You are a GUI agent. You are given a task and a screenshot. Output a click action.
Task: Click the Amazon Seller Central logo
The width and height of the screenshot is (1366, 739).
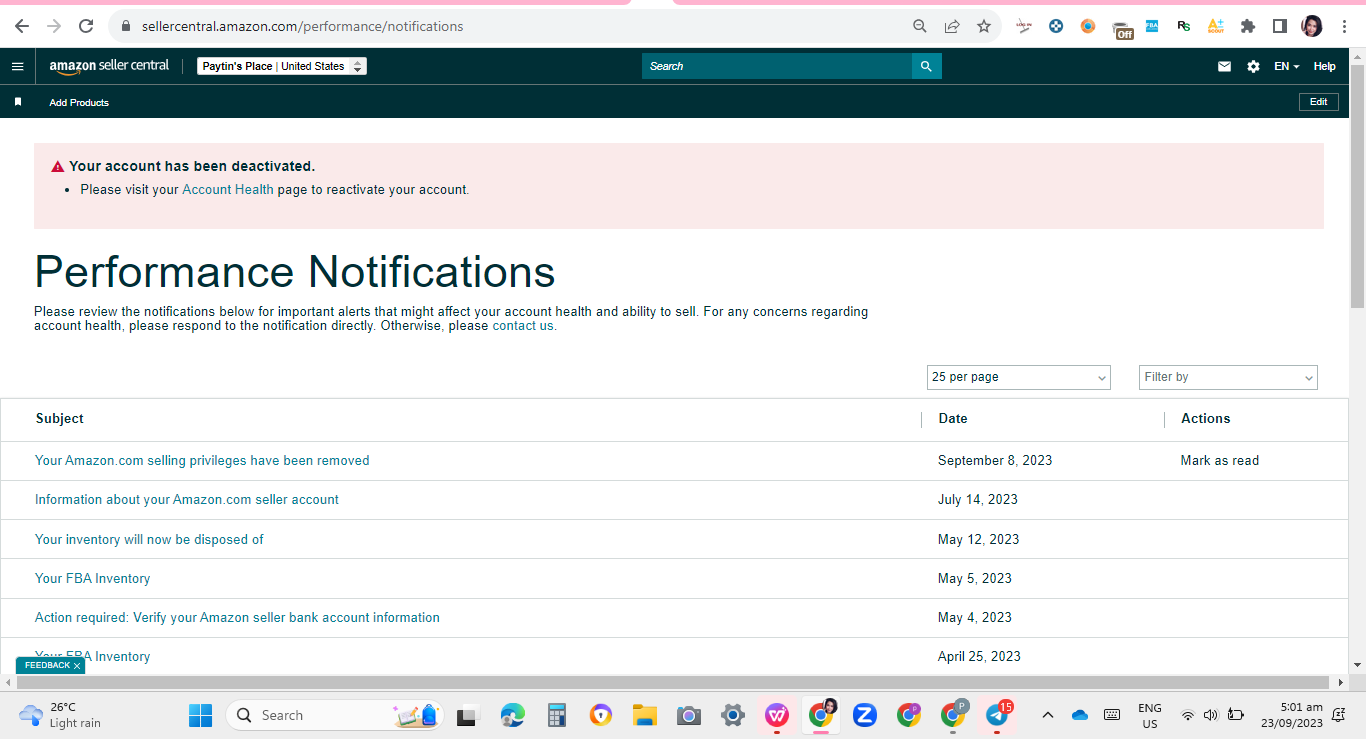(109, 66)
